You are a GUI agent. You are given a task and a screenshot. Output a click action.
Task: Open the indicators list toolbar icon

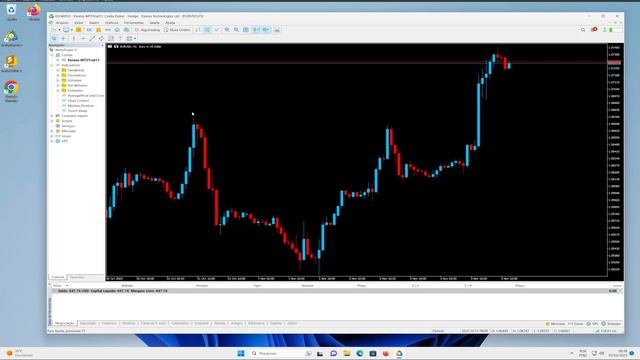click(277, 30)
